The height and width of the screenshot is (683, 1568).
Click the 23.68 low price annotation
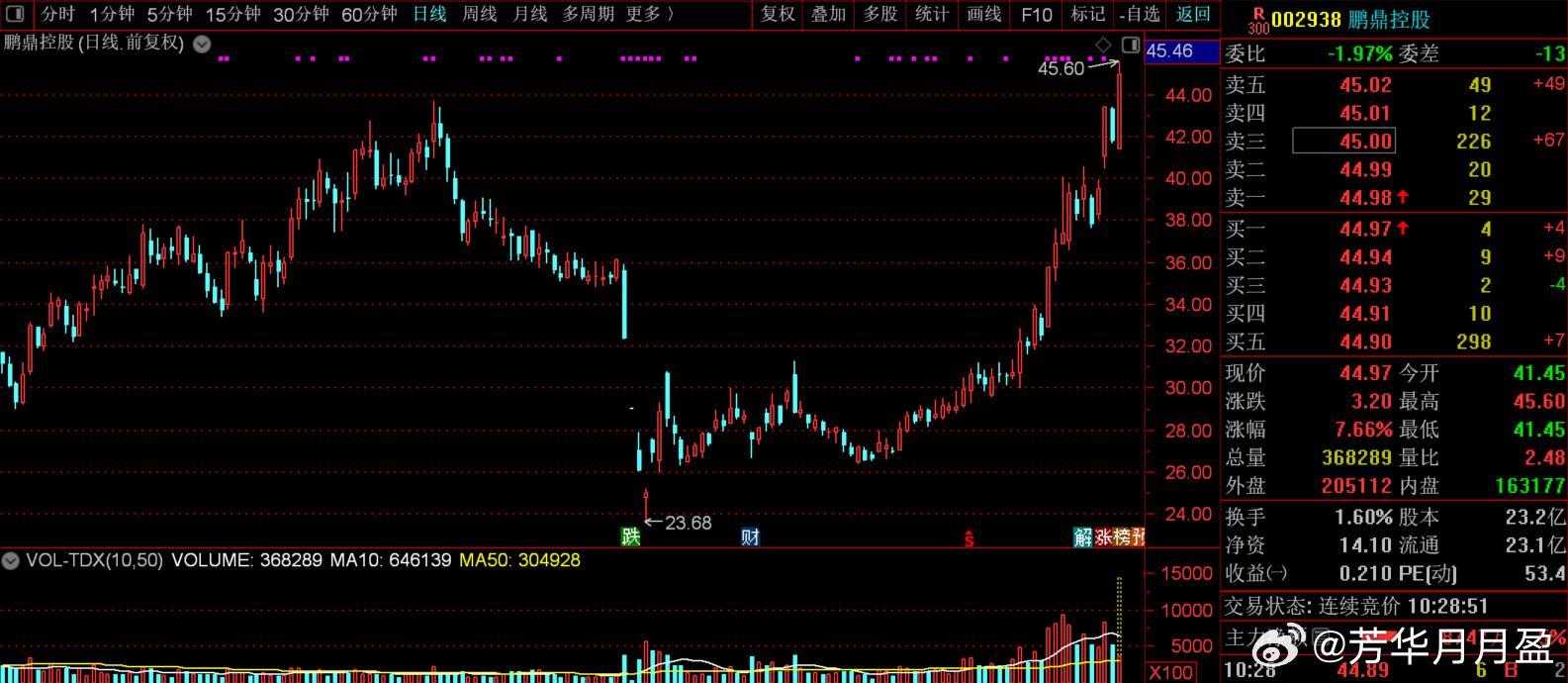coord(688,523)
